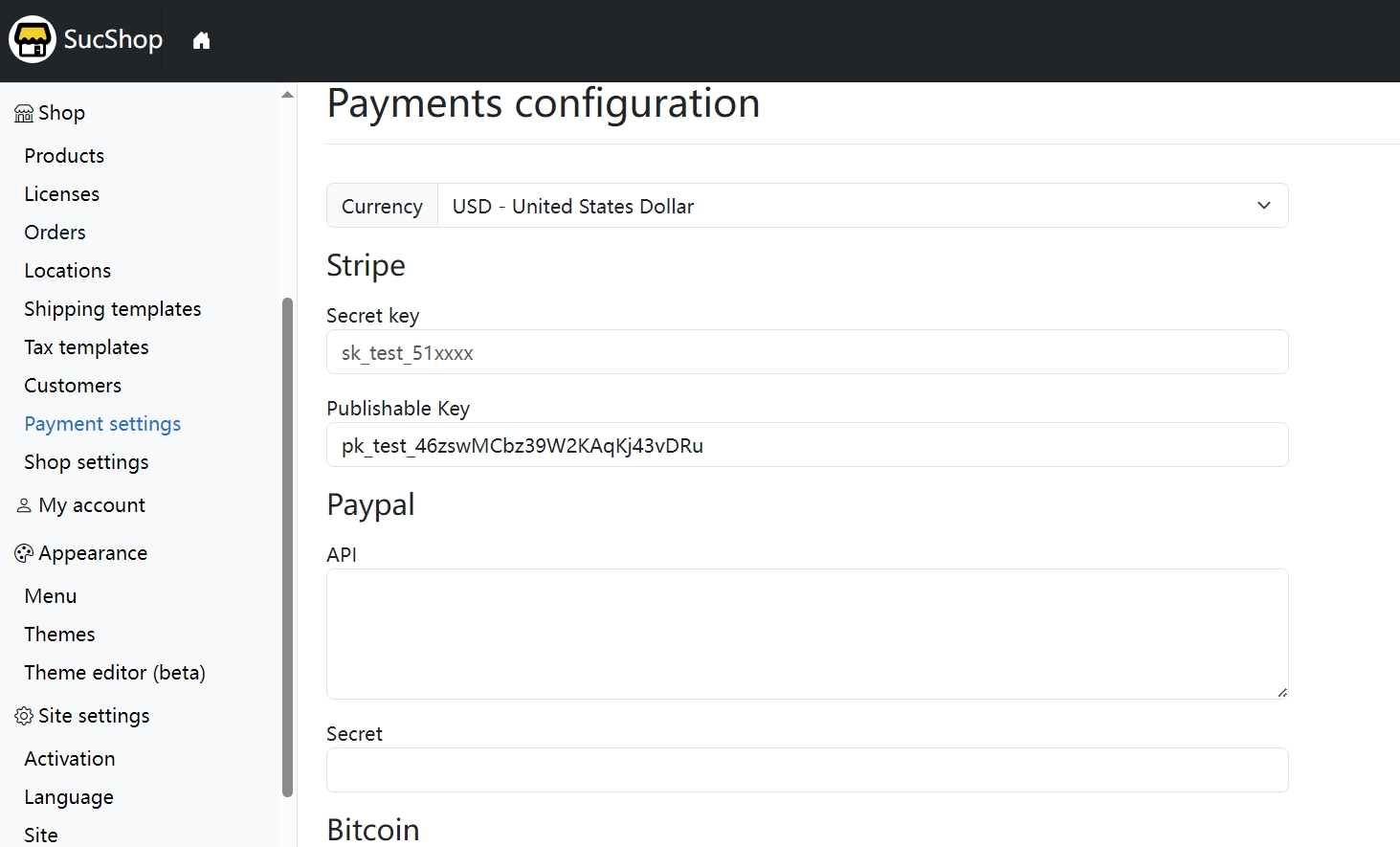Select Payment settings in sidebar
Viewport: 1400px width, 847px height.
coord(102,424)
